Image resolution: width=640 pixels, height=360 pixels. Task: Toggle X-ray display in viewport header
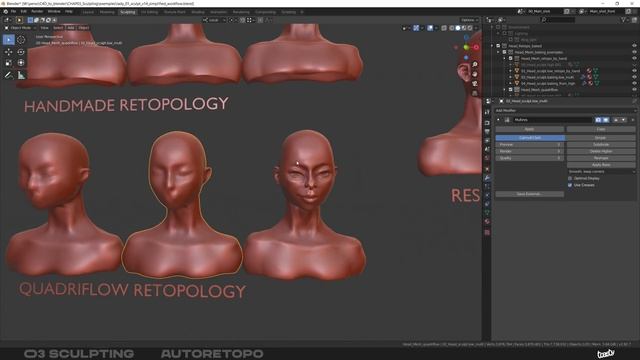444,28
